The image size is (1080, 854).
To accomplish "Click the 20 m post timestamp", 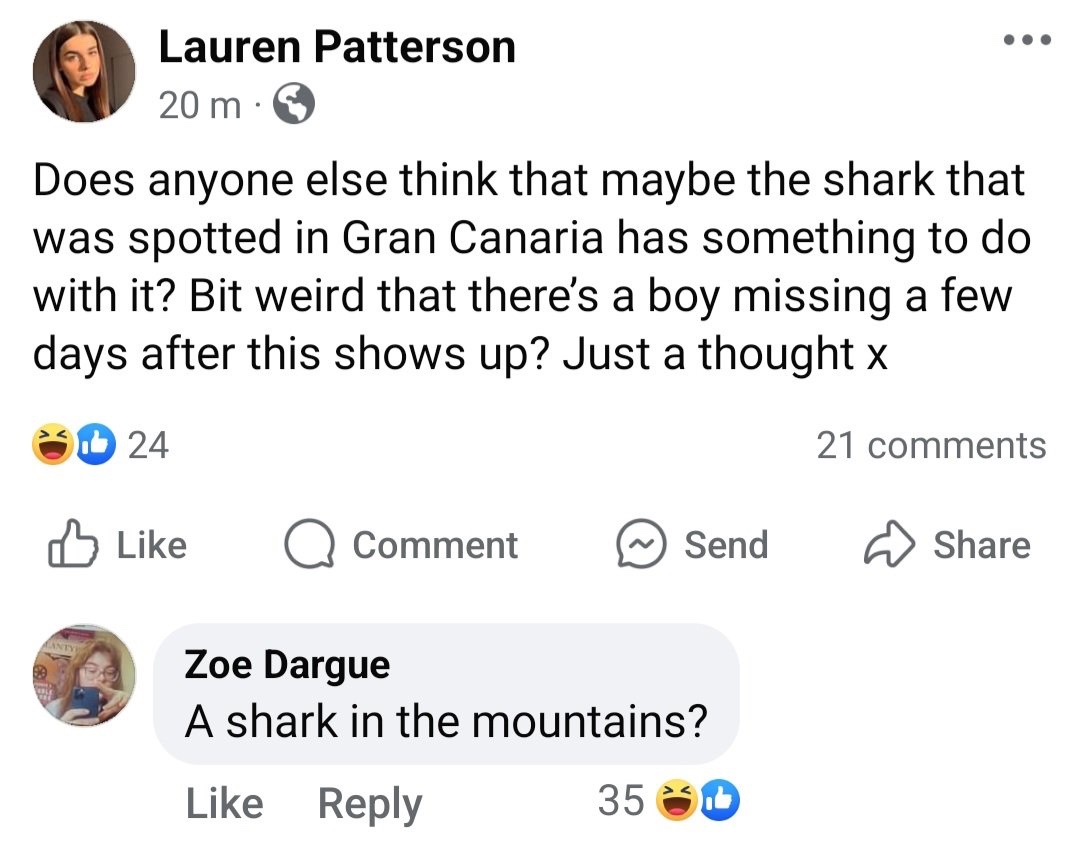I will click(x=199, y=105).
